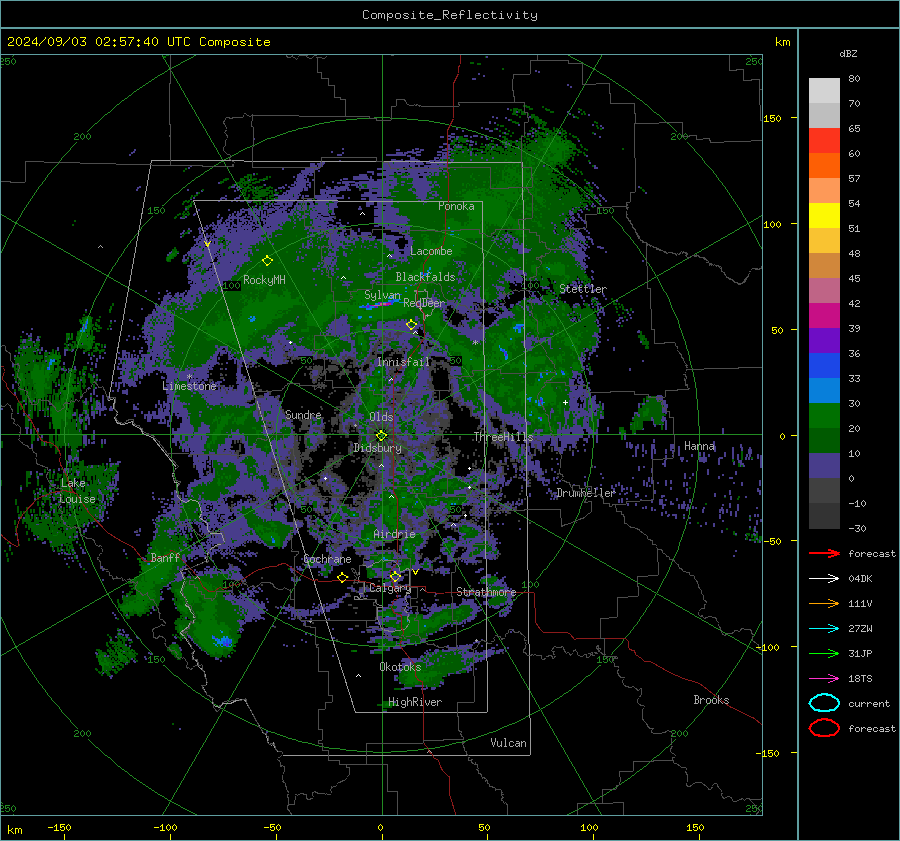The height and width of the screenshot is (841, 900).
Task: Select the Blackfalds label on map
Action: click(425, 277)
